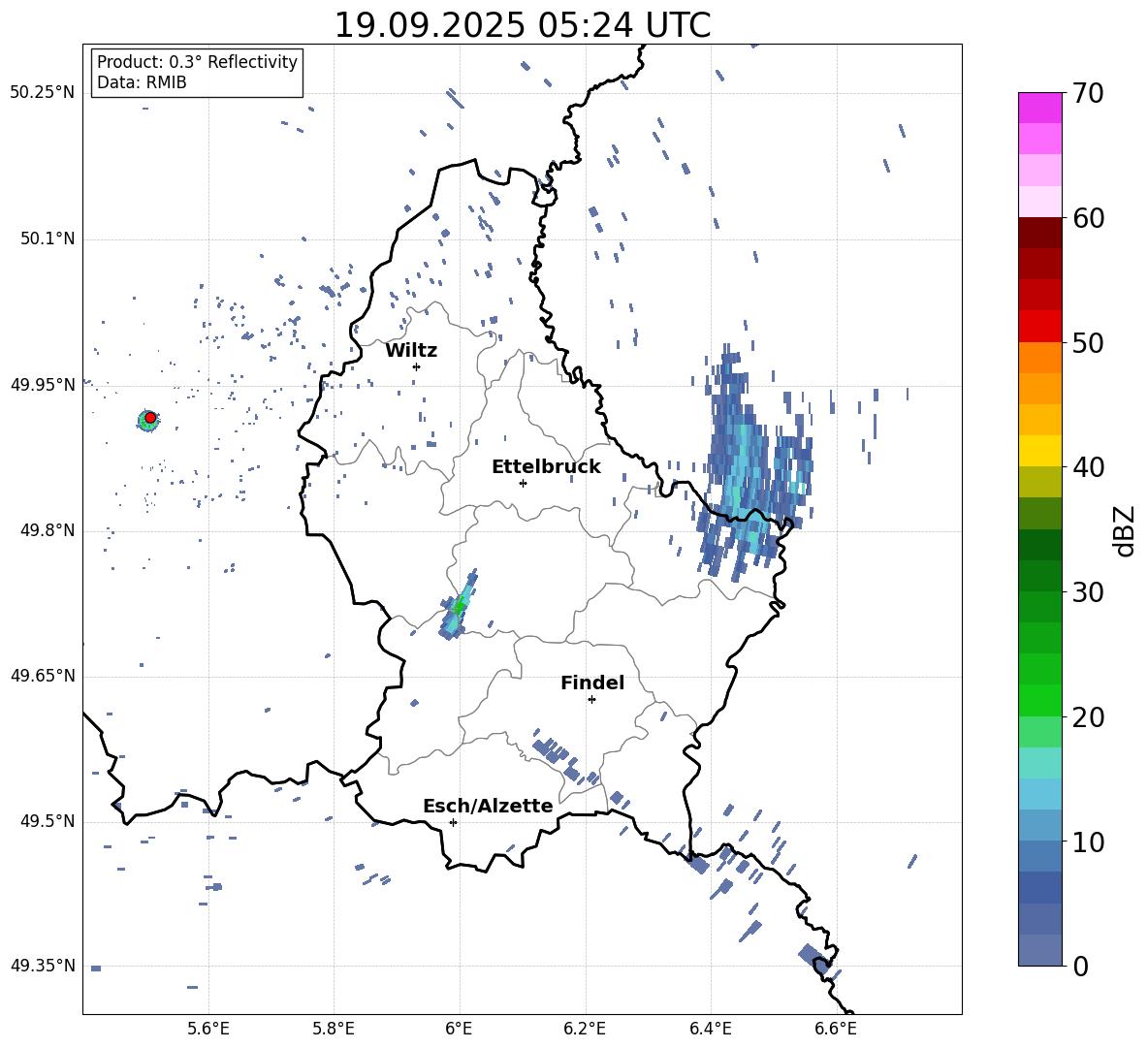
Task: Click the 'Esch/Alzette' map label
Action: (488, 806)
